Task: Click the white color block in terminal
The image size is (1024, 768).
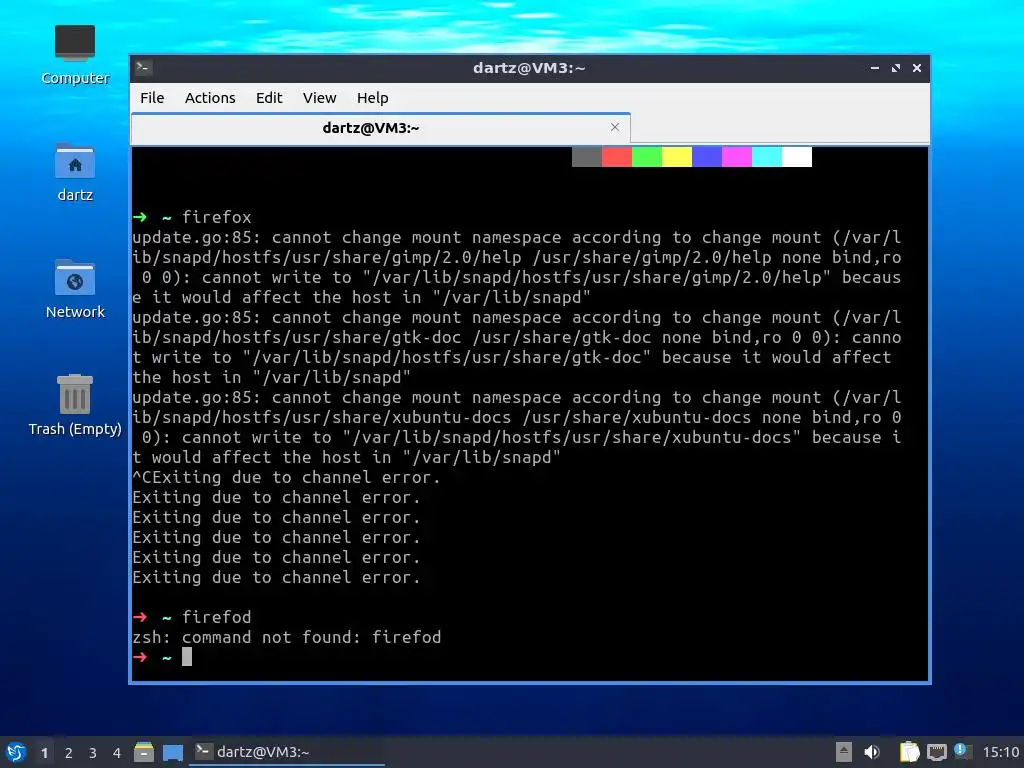Action: tap(797, 157)
